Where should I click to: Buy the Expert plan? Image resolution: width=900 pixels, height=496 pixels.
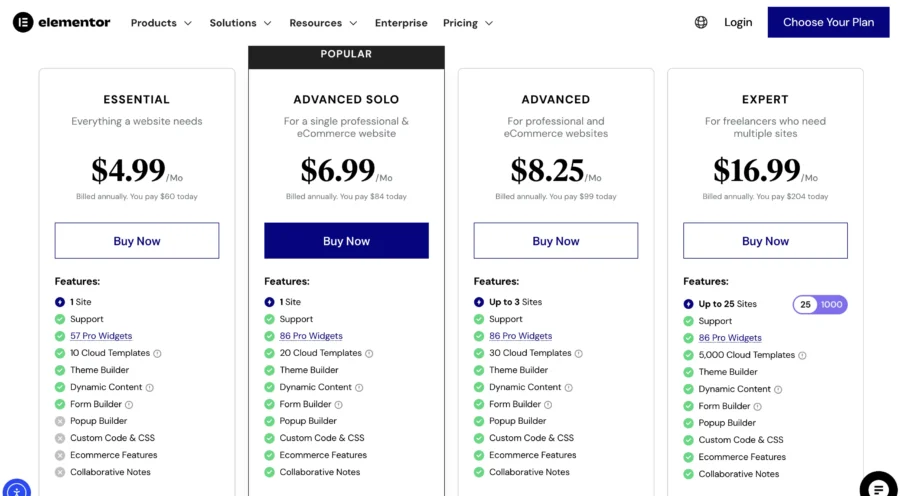(765, 241)
